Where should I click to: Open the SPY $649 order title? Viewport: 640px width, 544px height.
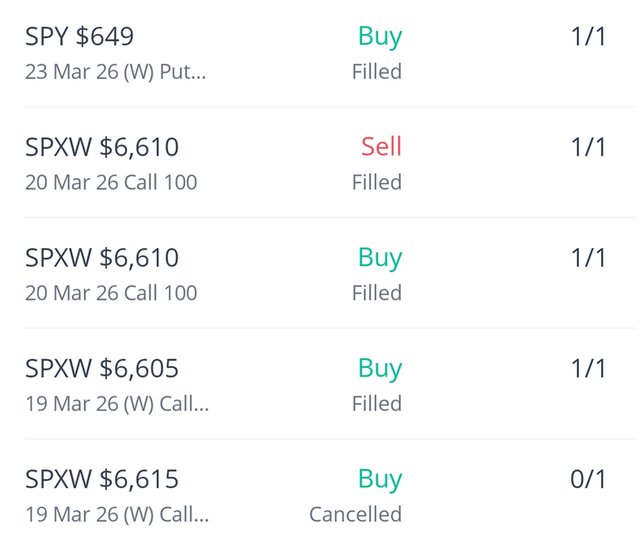click(79, 37)
